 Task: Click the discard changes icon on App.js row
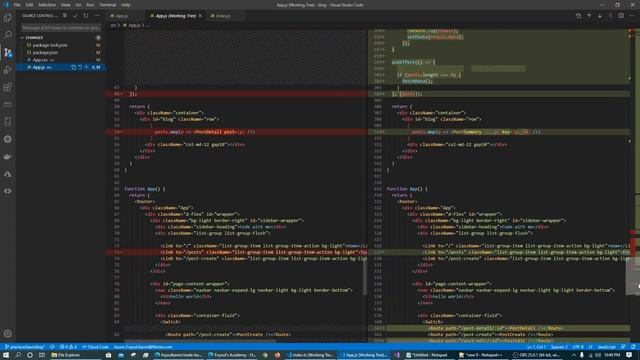[80, 67]
